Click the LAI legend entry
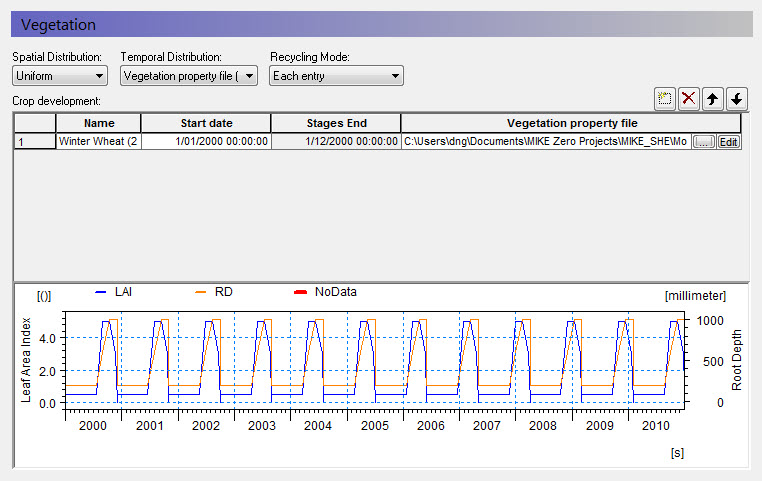 114,292
